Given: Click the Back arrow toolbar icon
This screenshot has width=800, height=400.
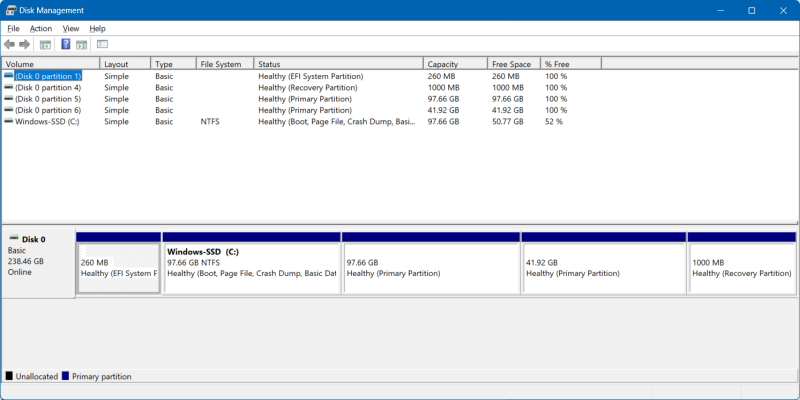Looking at the screenshot, I should [9, 44].
